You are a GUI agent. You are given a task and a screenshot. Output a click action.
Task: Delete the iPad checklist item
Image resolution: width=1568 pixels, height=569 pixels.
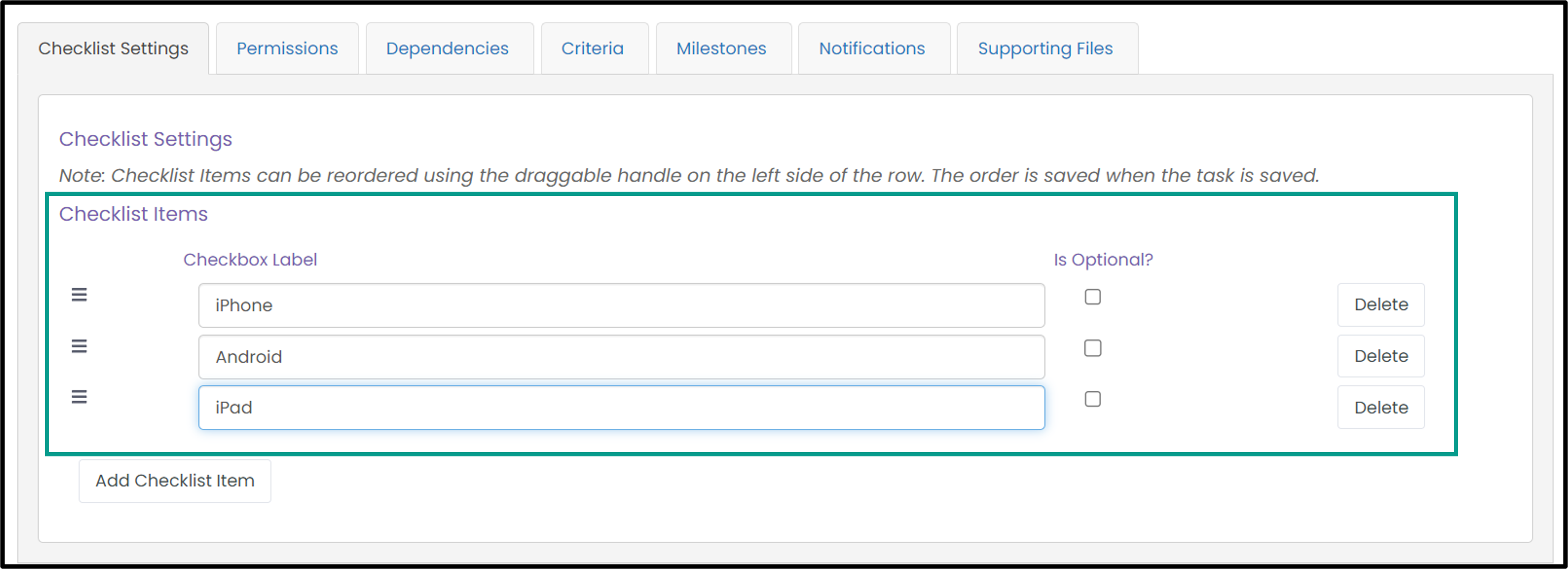tap(1381, 407)
